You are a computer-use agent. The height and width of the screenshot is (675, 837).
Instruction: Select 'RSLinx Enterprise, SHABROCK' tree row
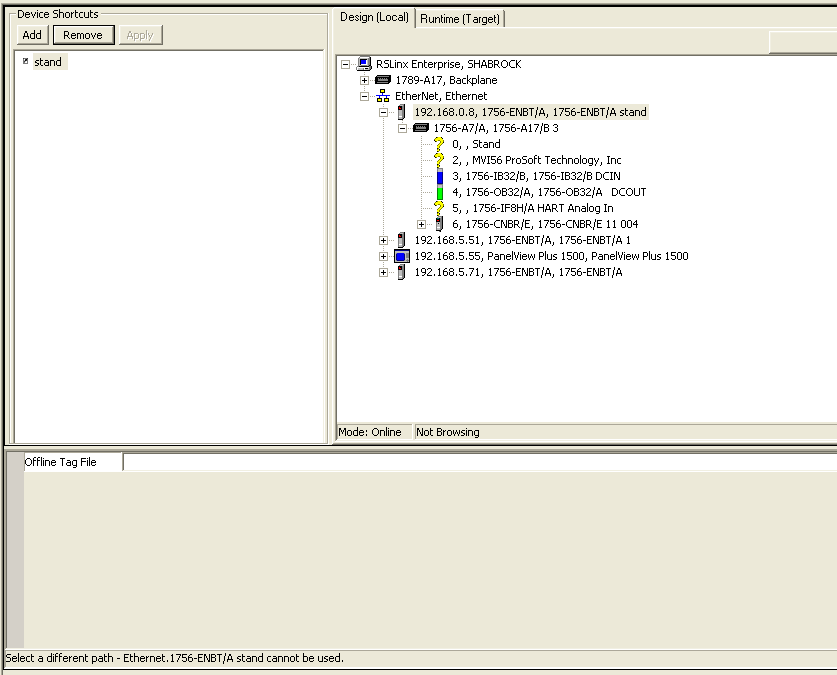click(x=448, y=64)
